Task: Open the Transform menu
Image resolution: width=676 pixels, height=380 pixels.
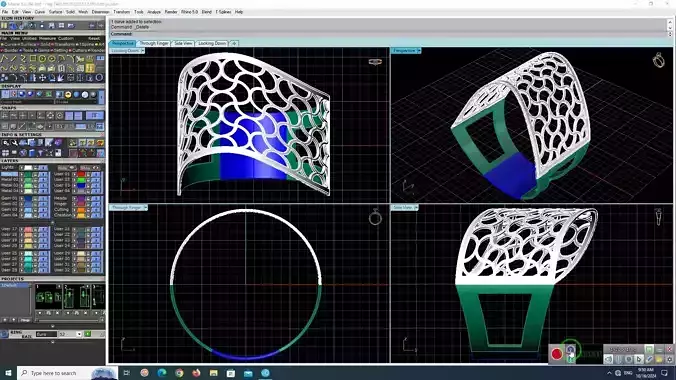Action: point(122,12)
